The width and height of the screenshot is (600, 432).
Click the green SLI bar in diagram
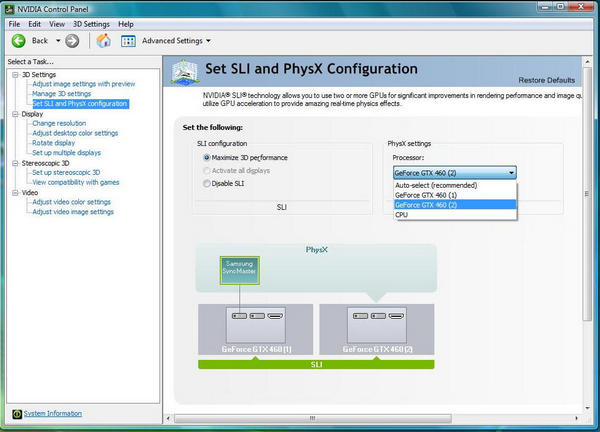pos(316,364)
